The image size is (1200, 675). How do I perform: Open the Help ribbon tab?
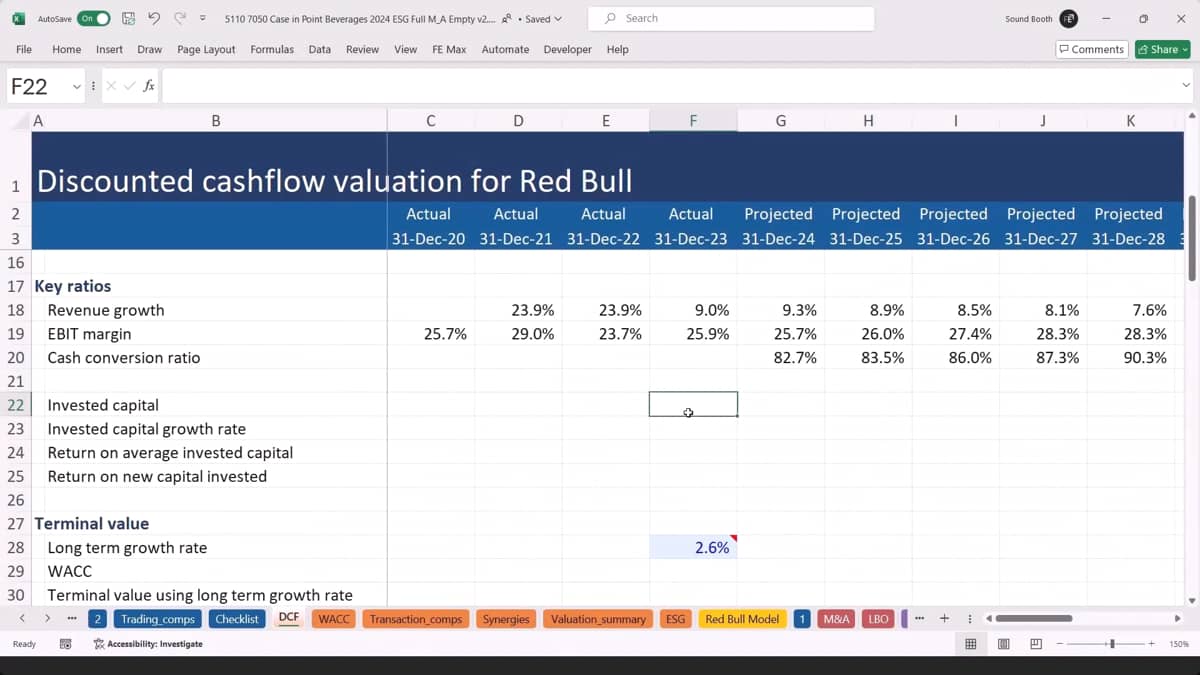[x=617, y=49]
